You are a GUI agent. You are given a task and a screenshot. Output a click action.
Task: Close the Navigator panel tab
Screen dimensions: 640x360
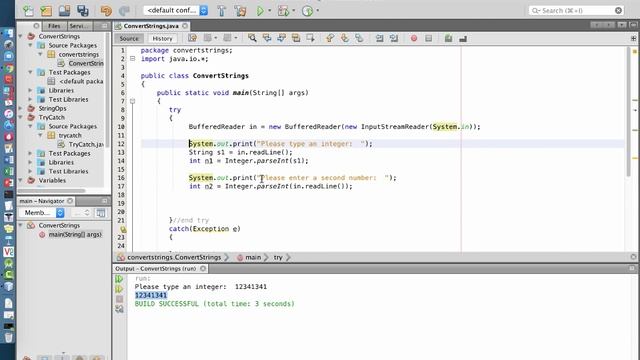click(x=70, y=201)
